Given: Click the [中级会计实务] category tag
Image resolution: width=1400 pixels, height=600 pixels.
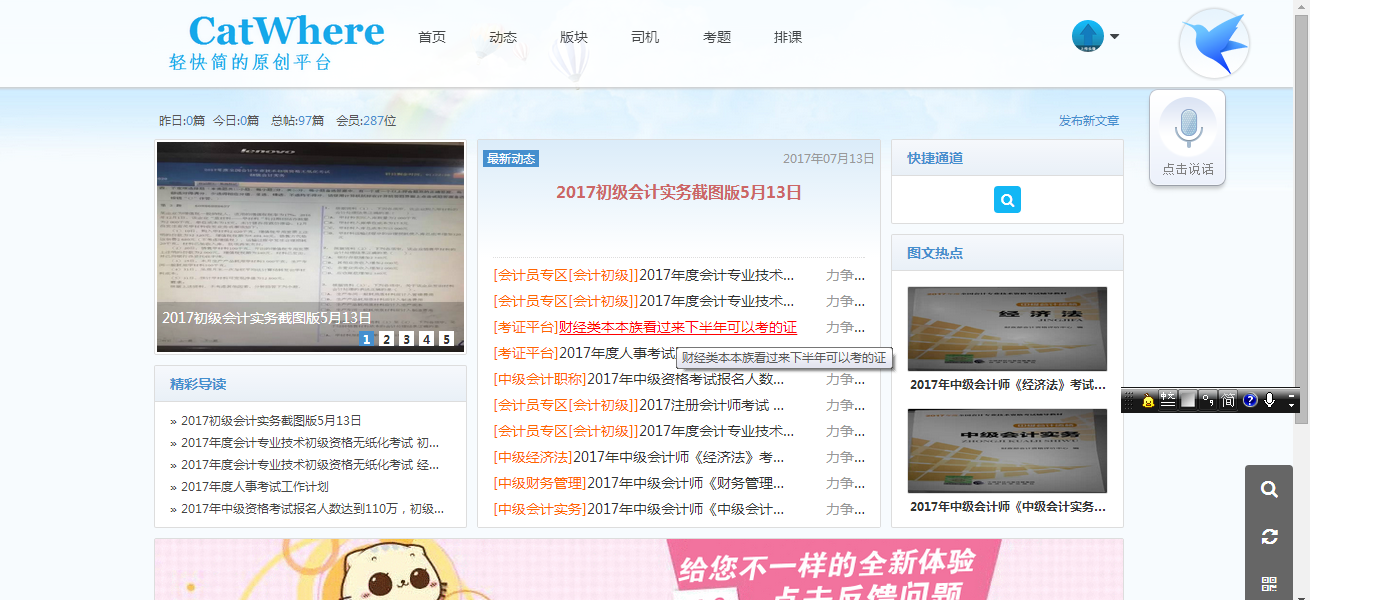Looking at the screenshot, I should 540,509.
